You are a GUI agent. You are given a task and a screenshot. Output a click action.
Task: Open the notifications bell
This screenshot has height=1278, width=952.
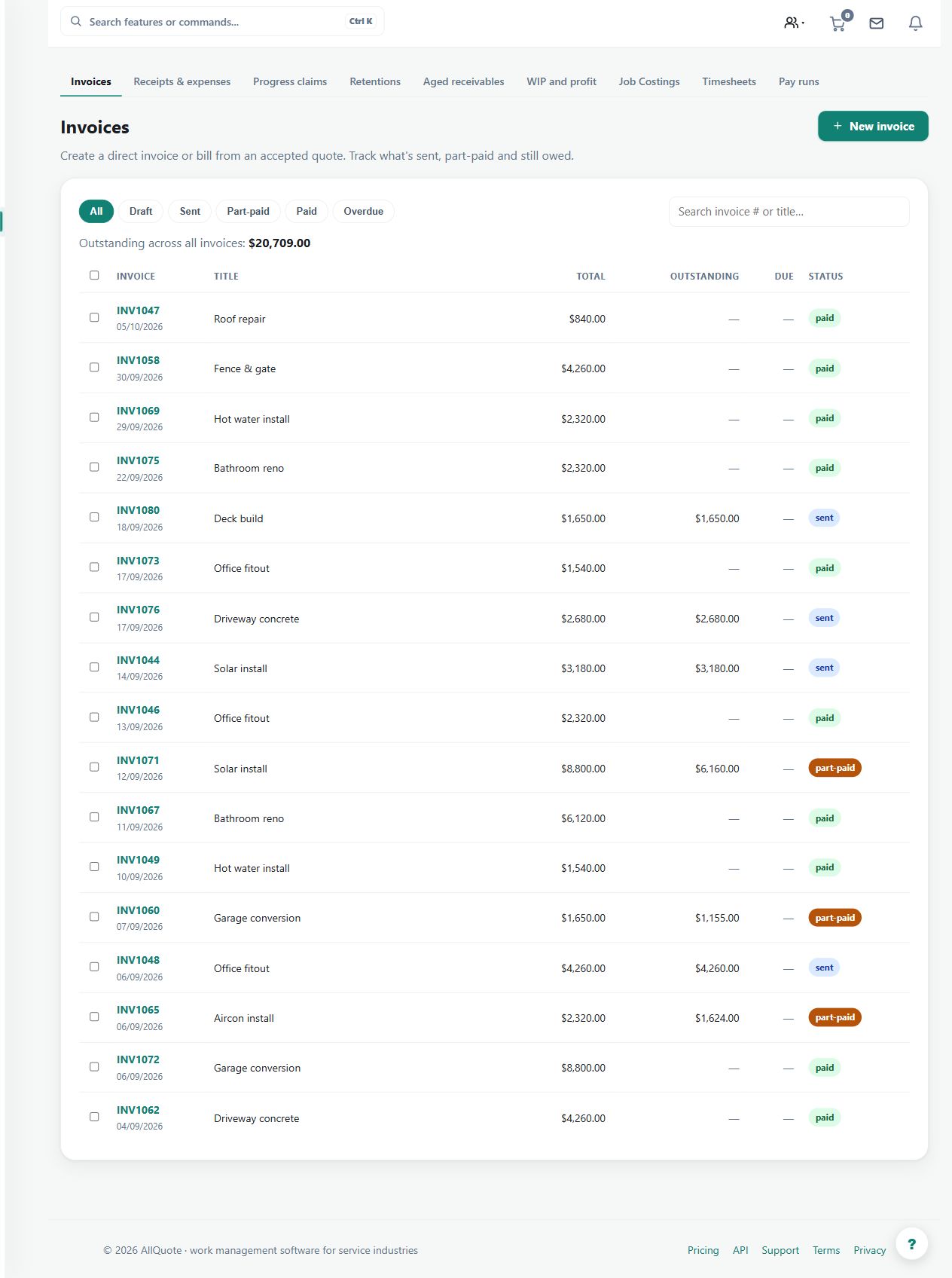tap(915, 23)
